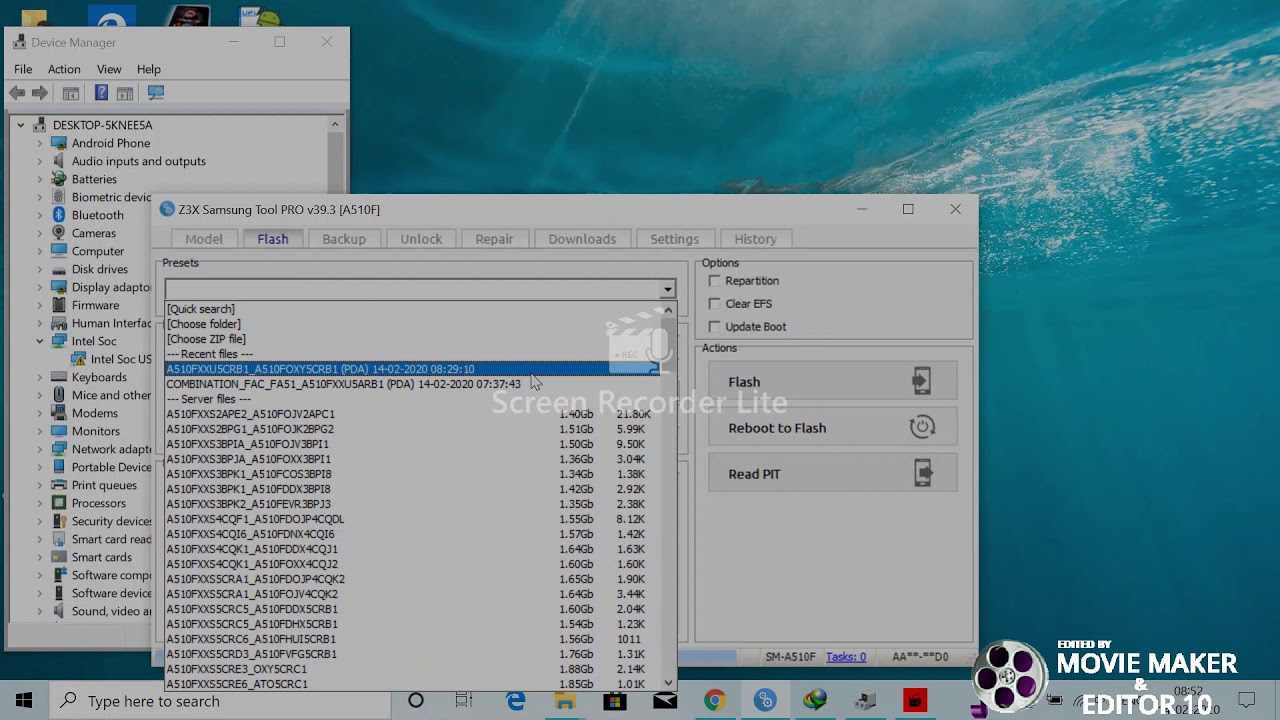The width and height of the screenshot is (1280, 720).
Task: Pick the [Choose ZIP file] entry
Action: [412, 339]
